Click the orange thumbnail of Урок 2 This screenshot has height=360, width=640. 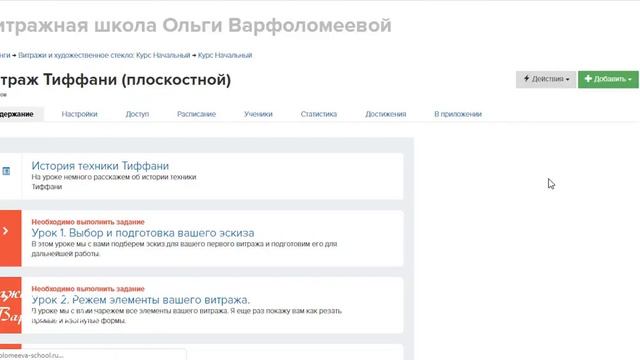(x=11, y=305)
